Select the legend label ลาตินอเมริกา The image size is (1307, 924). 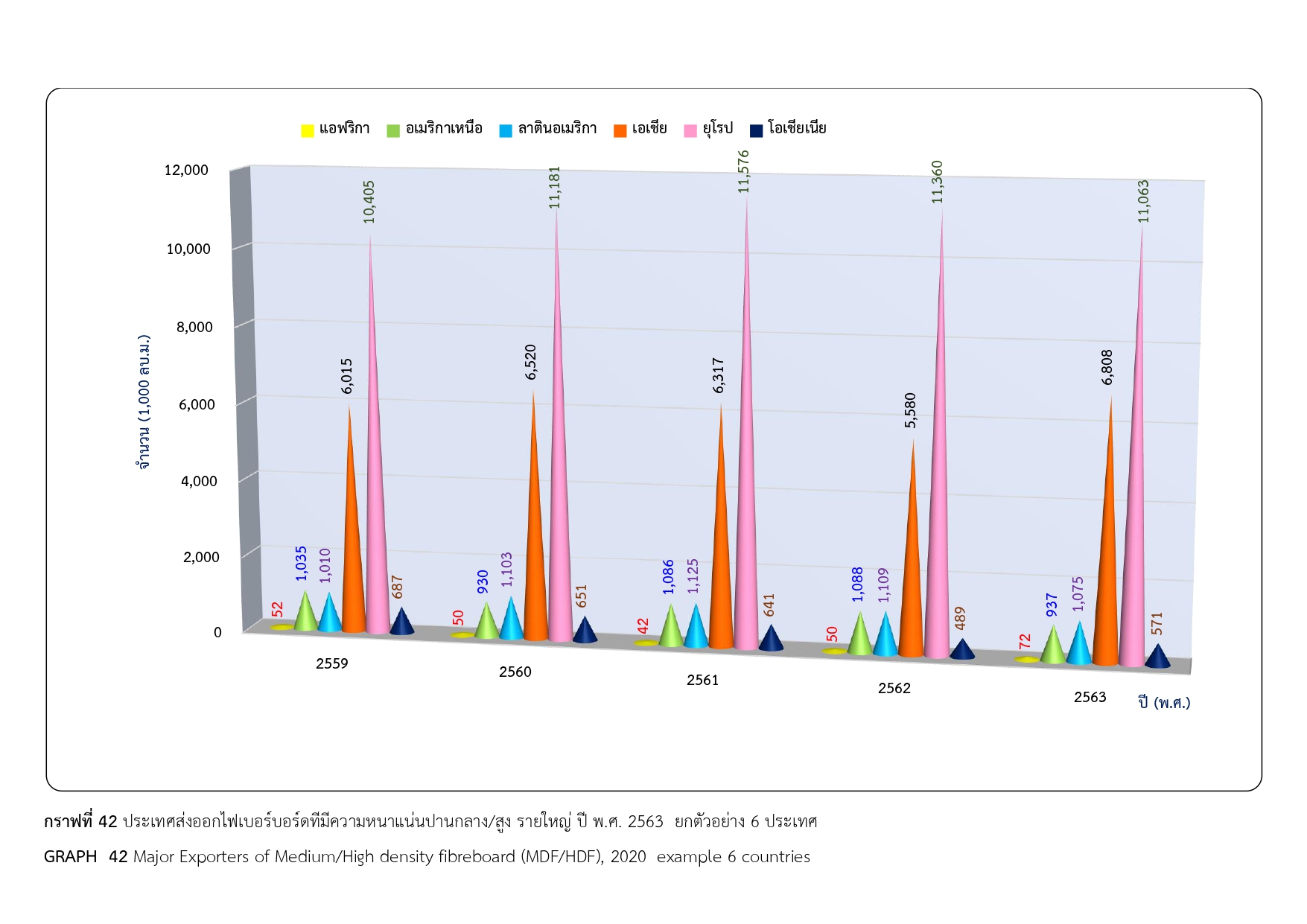coord(557,129)
